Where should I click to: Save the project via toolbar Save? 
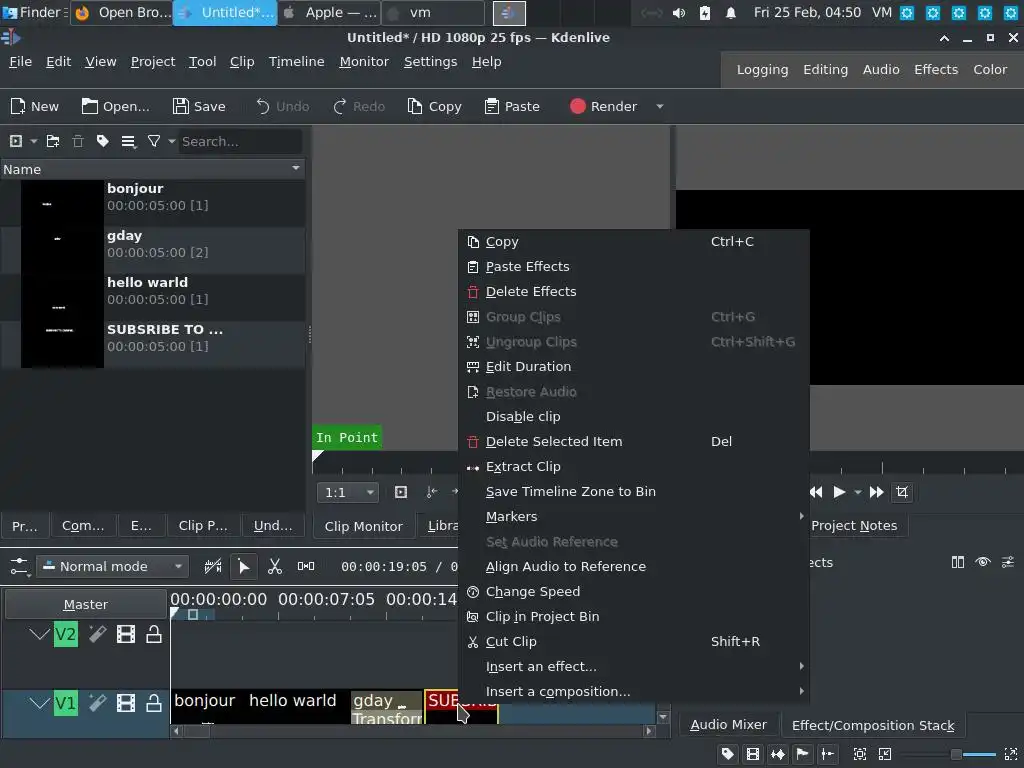coord(199,106)
